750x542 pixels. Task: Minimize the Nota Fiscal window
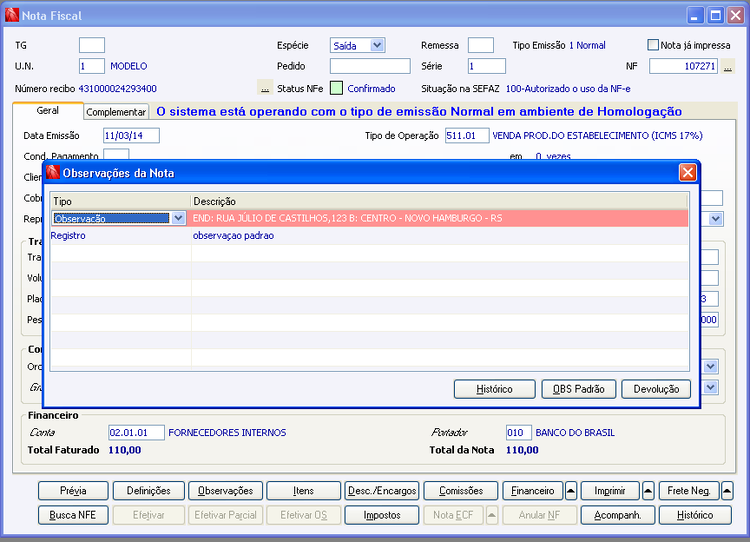click(x=695, y=15)
